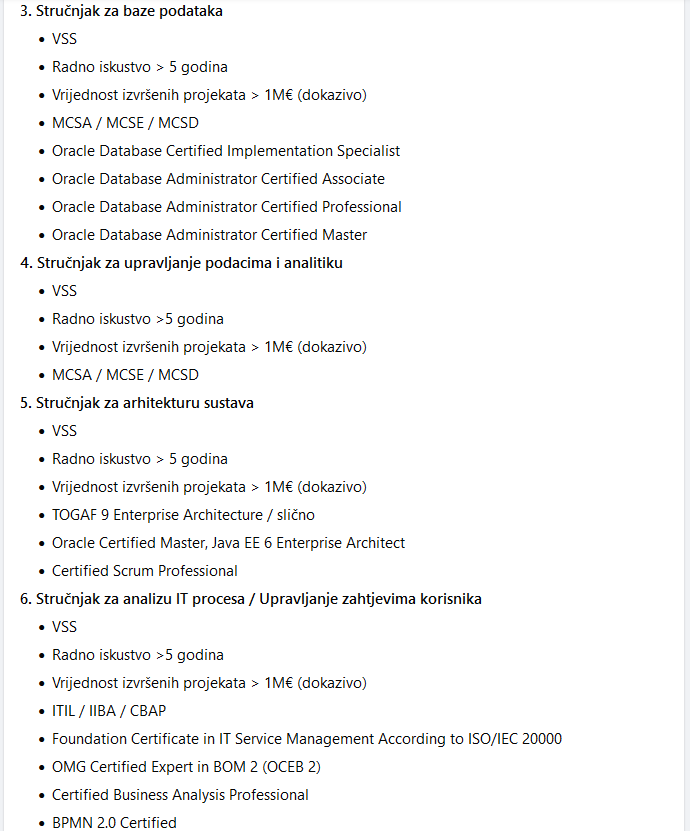Click 'Oracle Database Certified Implementation Specialist' list item

pos(226,151)
